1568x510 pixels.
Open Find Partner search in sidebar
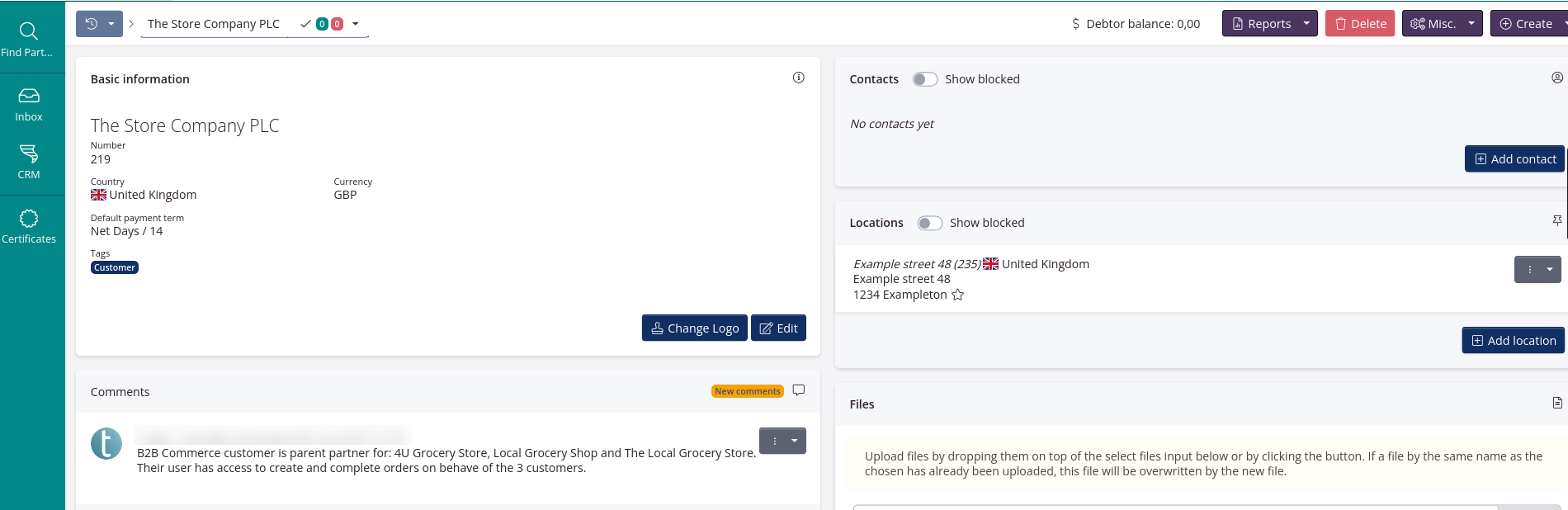coord(28,40)
